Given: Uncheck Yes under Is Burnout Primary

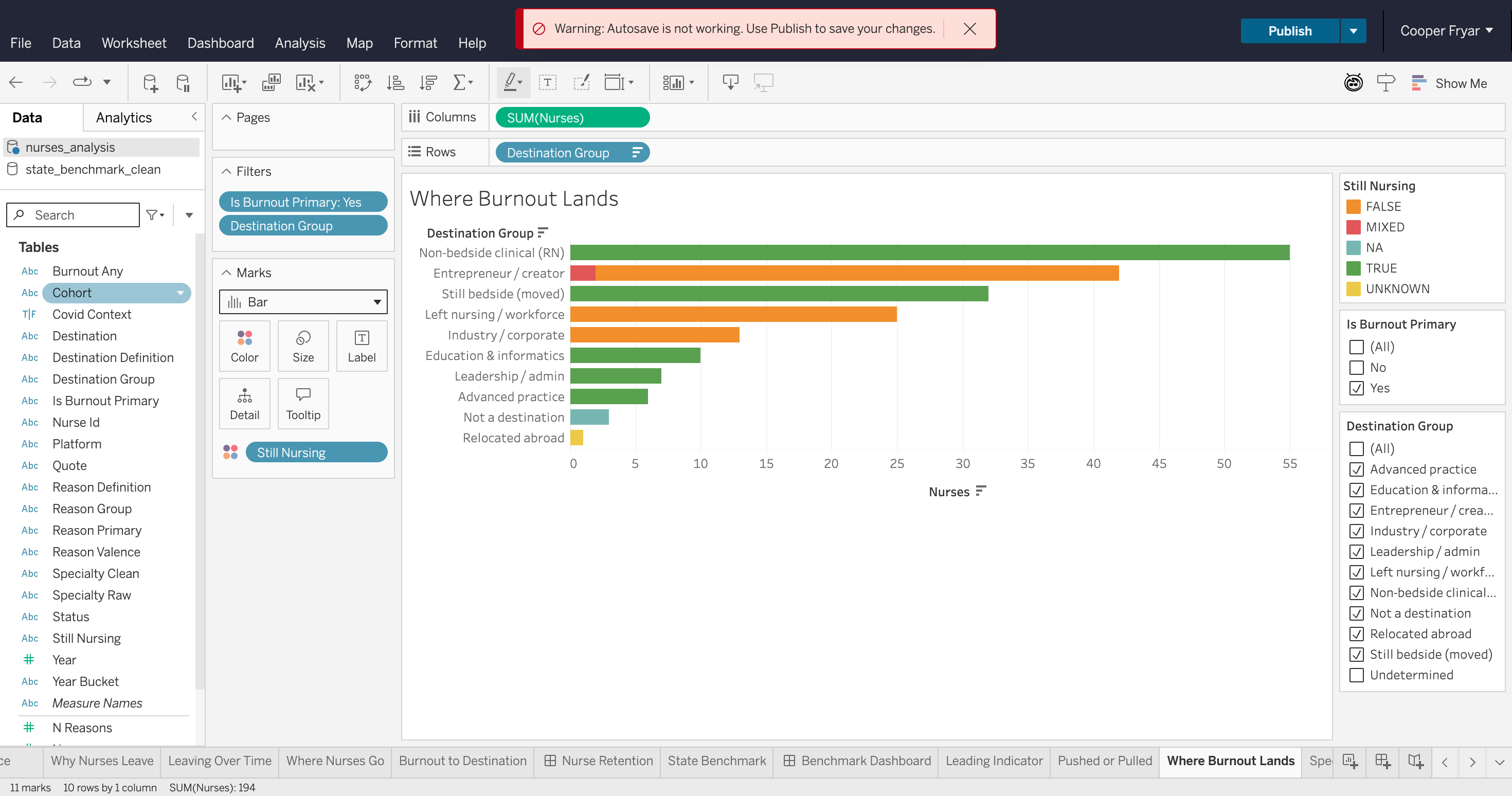Looking at the screenshot, I should (x=1356, y=388).
